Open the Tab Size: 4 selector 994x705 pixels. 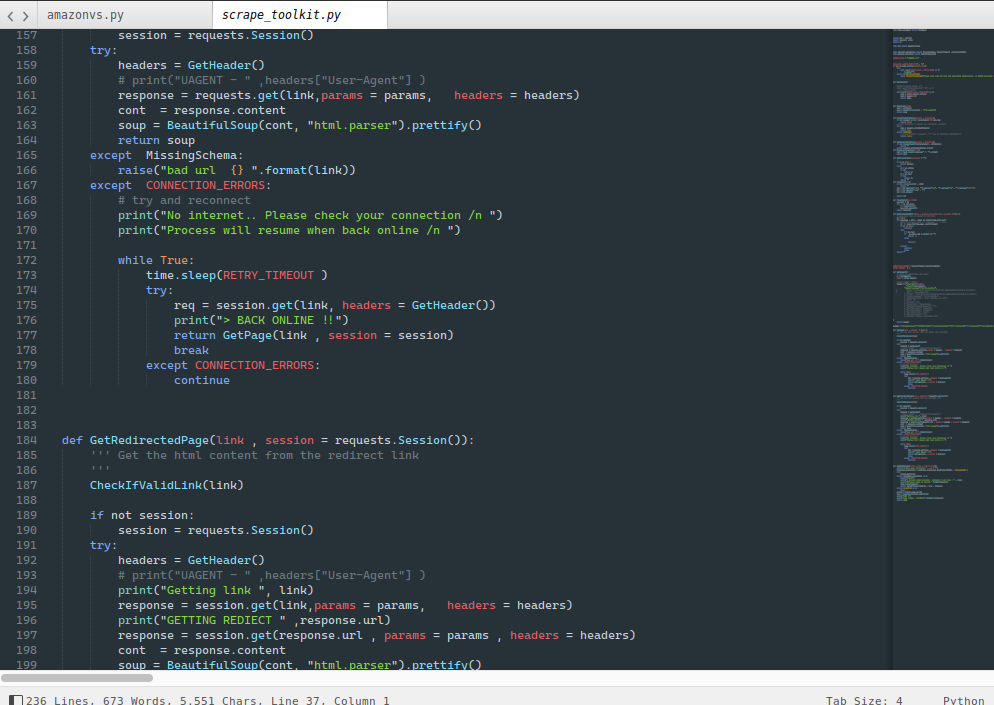(864, 700)
